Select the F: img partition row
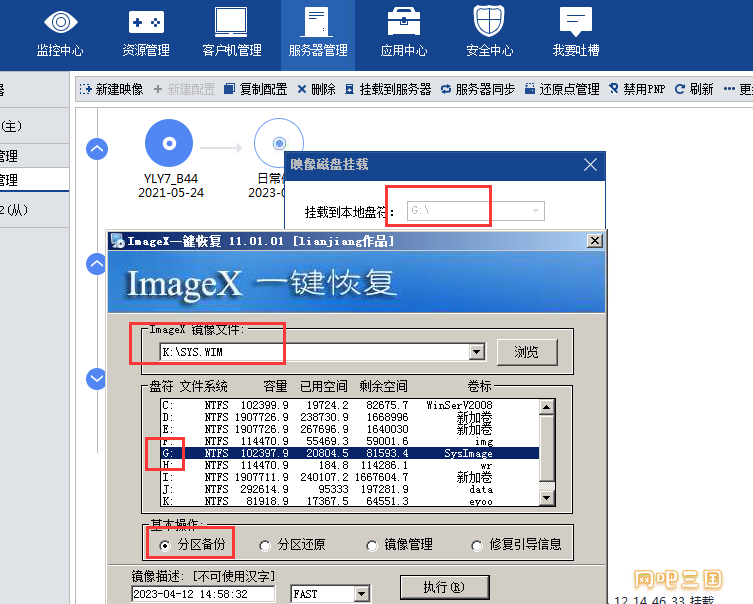Image resolution: width=753 pixels, height=604 pixels. click(x=350, y=441)
